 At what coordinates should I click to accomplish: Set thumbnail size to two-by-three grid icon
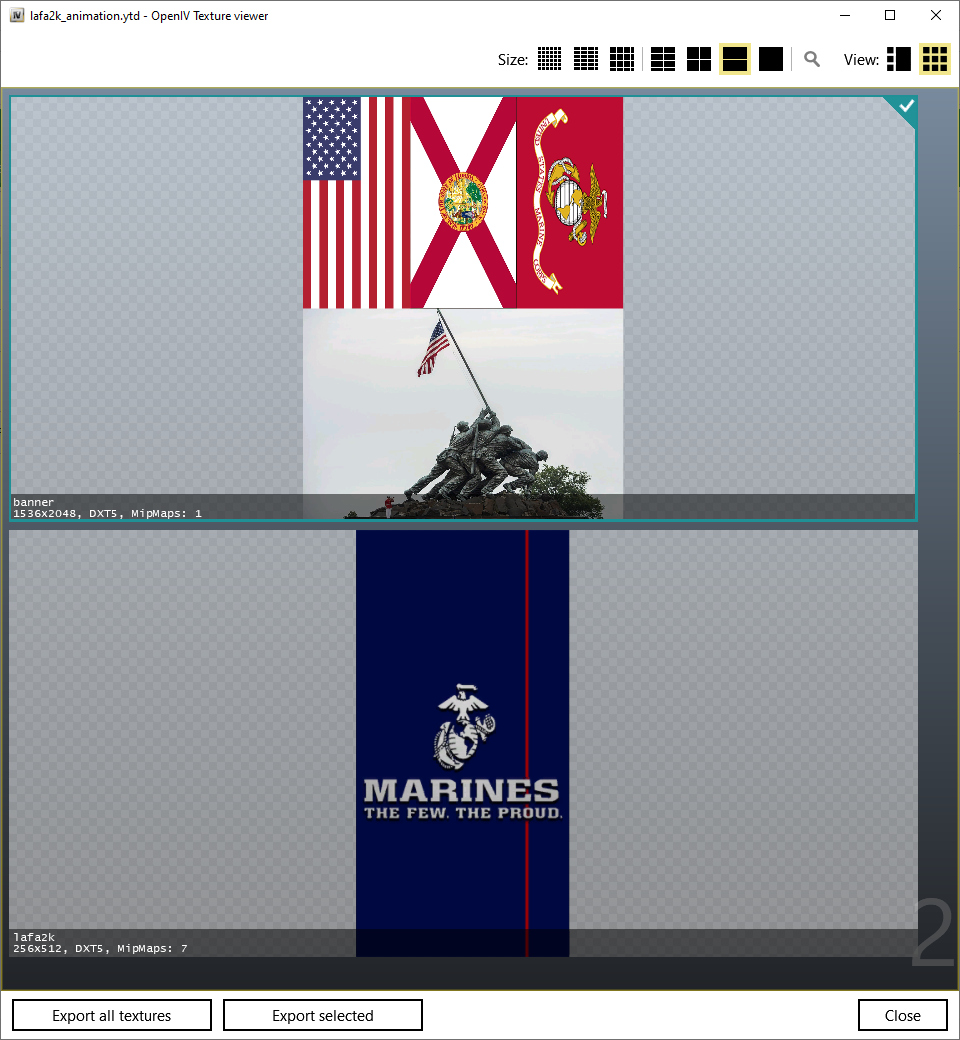[663, 59]
